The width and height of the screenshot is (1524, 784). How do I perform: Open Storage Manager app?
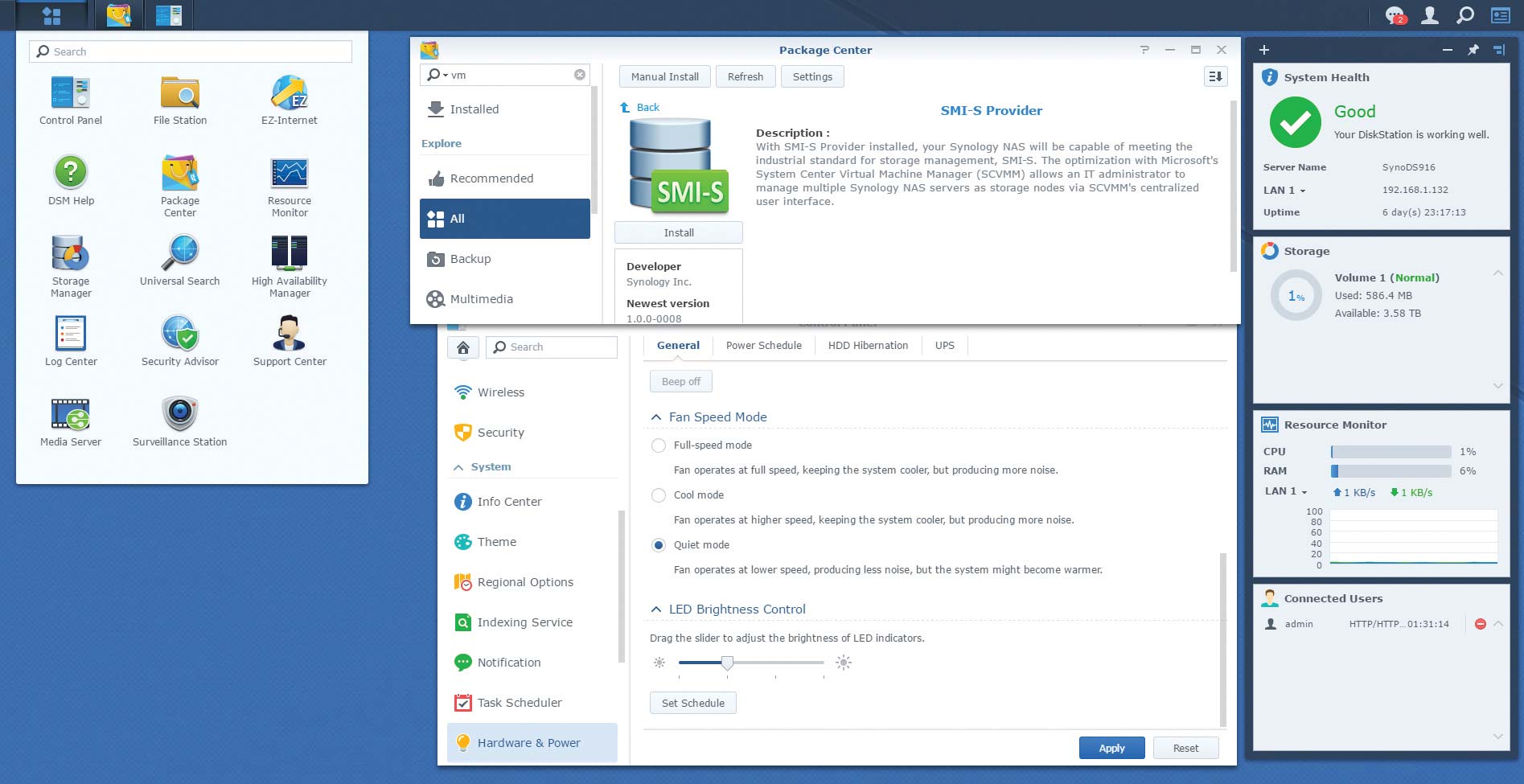71,266
